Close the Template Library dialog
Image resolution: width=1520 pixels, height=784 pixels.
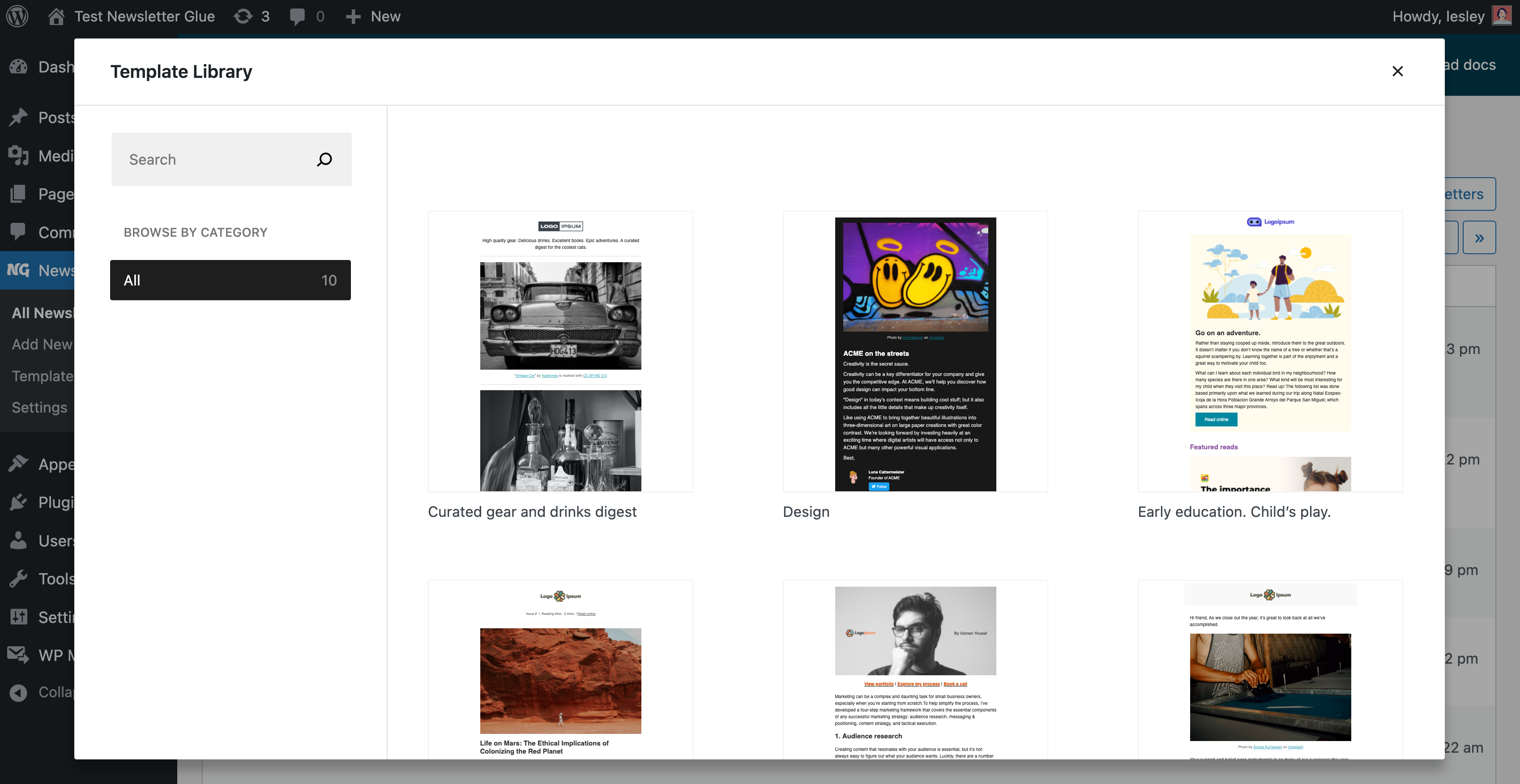coord(1397,72)
